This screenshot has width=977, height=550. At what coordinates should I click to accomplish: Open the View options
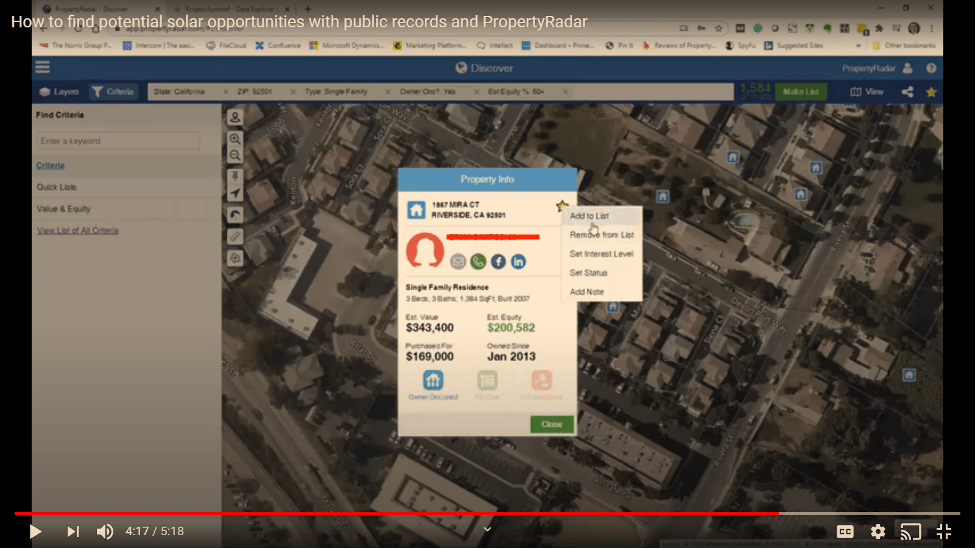point(867,92)
